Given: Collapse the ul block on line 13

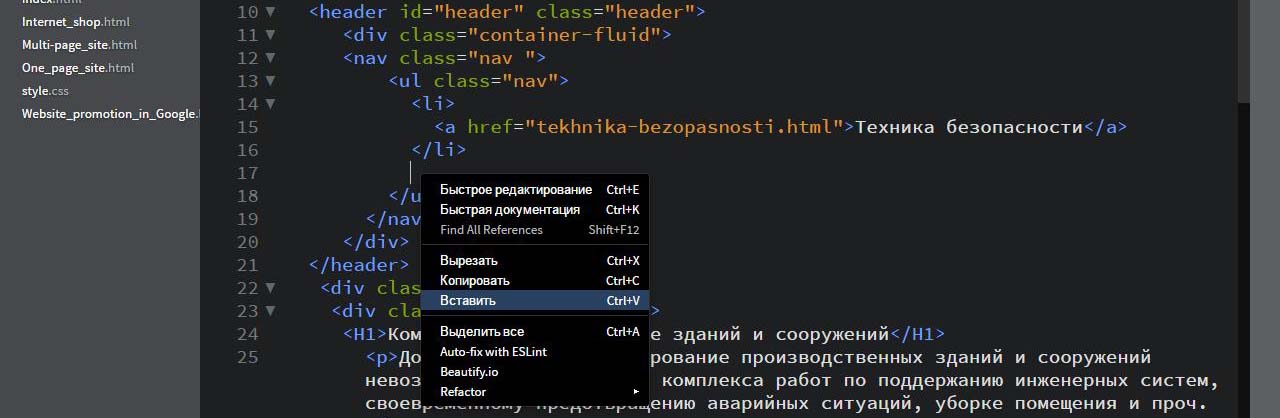Looking at the screenshot, I should coord(270,82).
